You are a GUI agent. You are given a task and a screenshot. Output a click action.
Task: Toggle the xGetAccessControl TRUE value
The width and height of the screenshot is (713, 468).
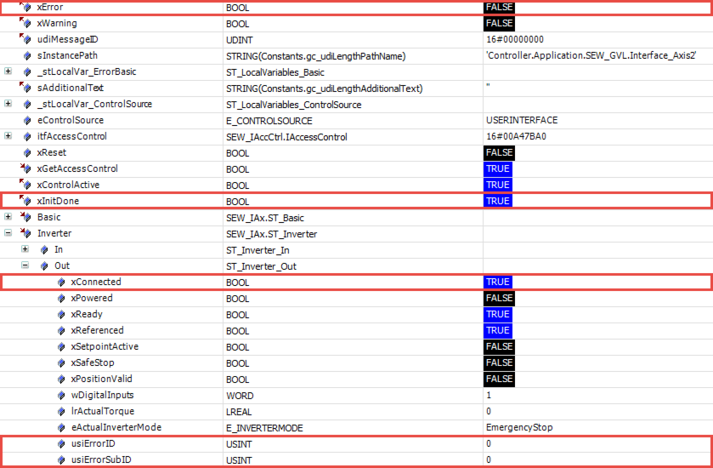(x=497, y=169)
